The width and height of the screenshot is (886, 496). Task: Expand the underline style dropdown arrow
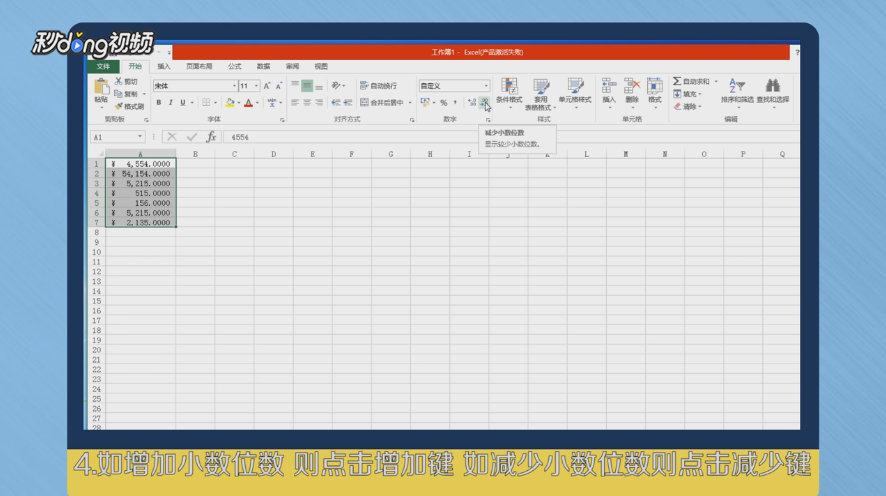(192, 103)
